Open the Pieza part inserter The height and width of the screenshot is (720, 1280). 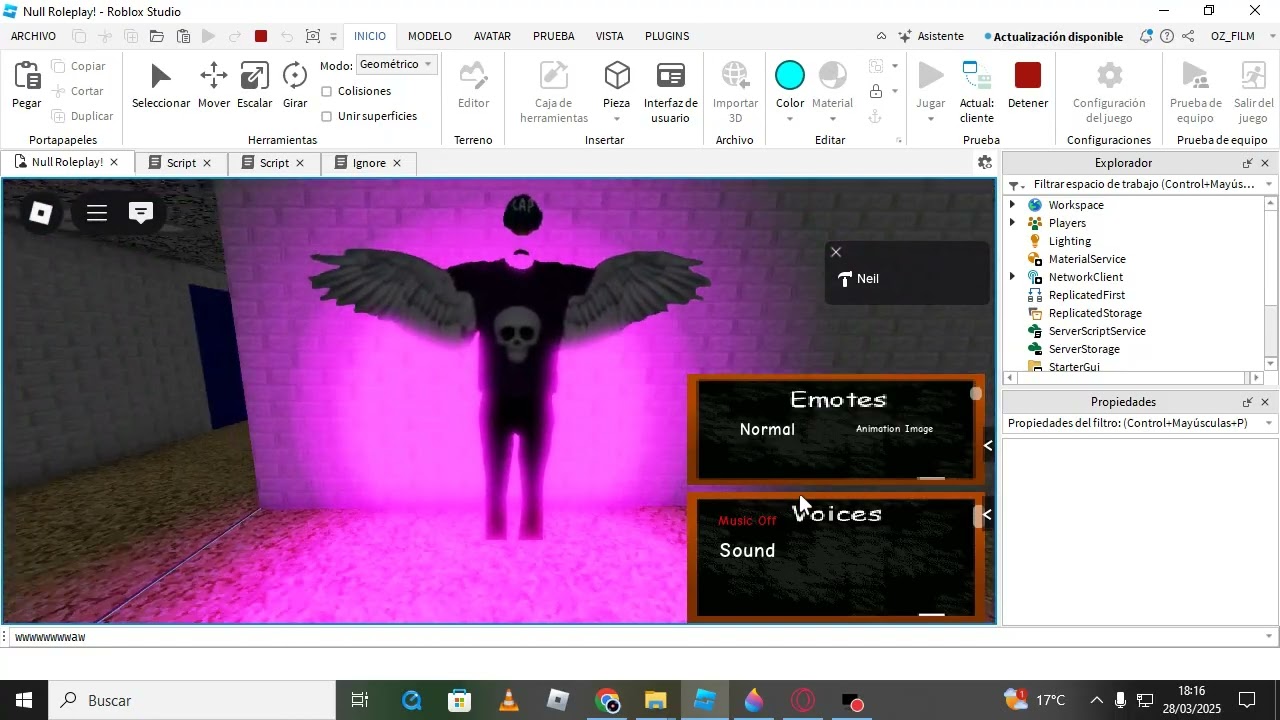pyautogui.click(x=617, y=76)
